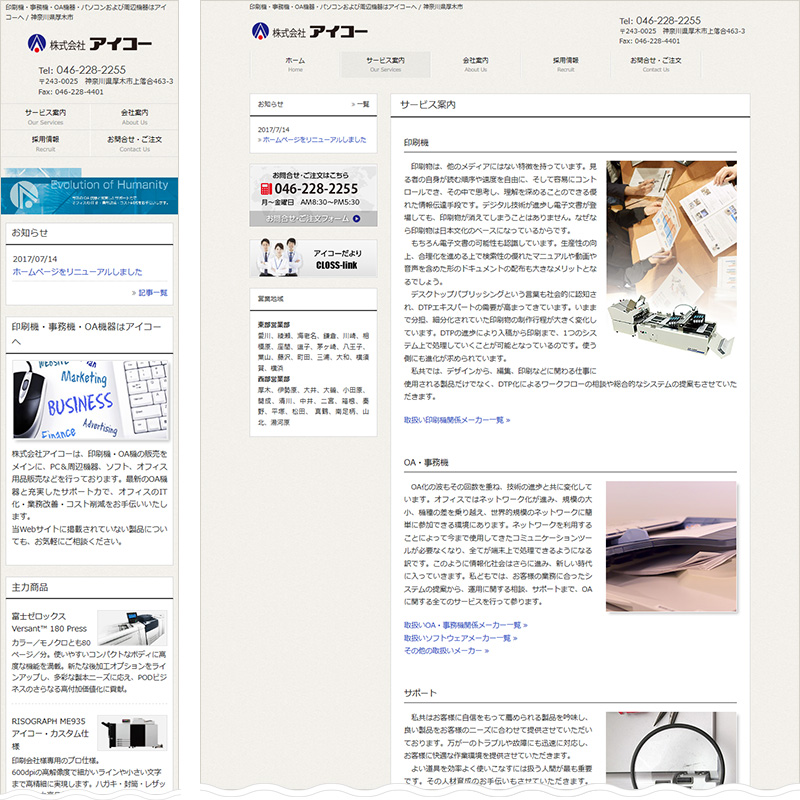The image size is (800, 800).
Task: Tap お問合せ・ご注文 in mobile menu
Action: (134, 143)
